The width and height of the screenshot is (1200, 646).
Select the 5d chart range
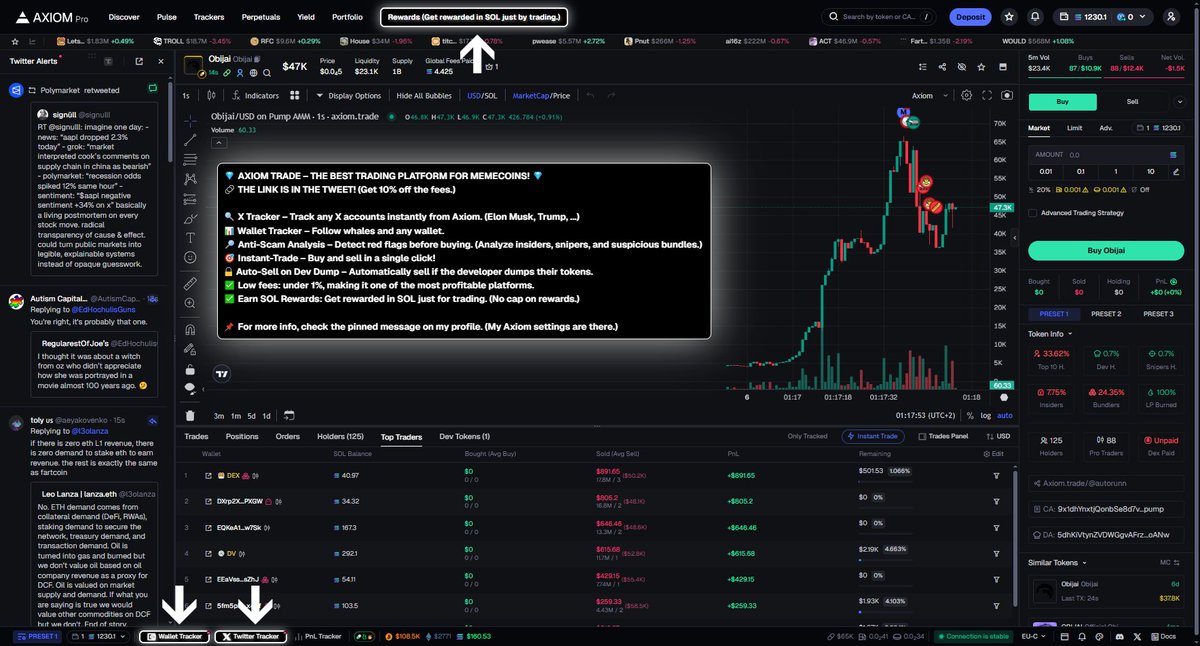[251, 415]
